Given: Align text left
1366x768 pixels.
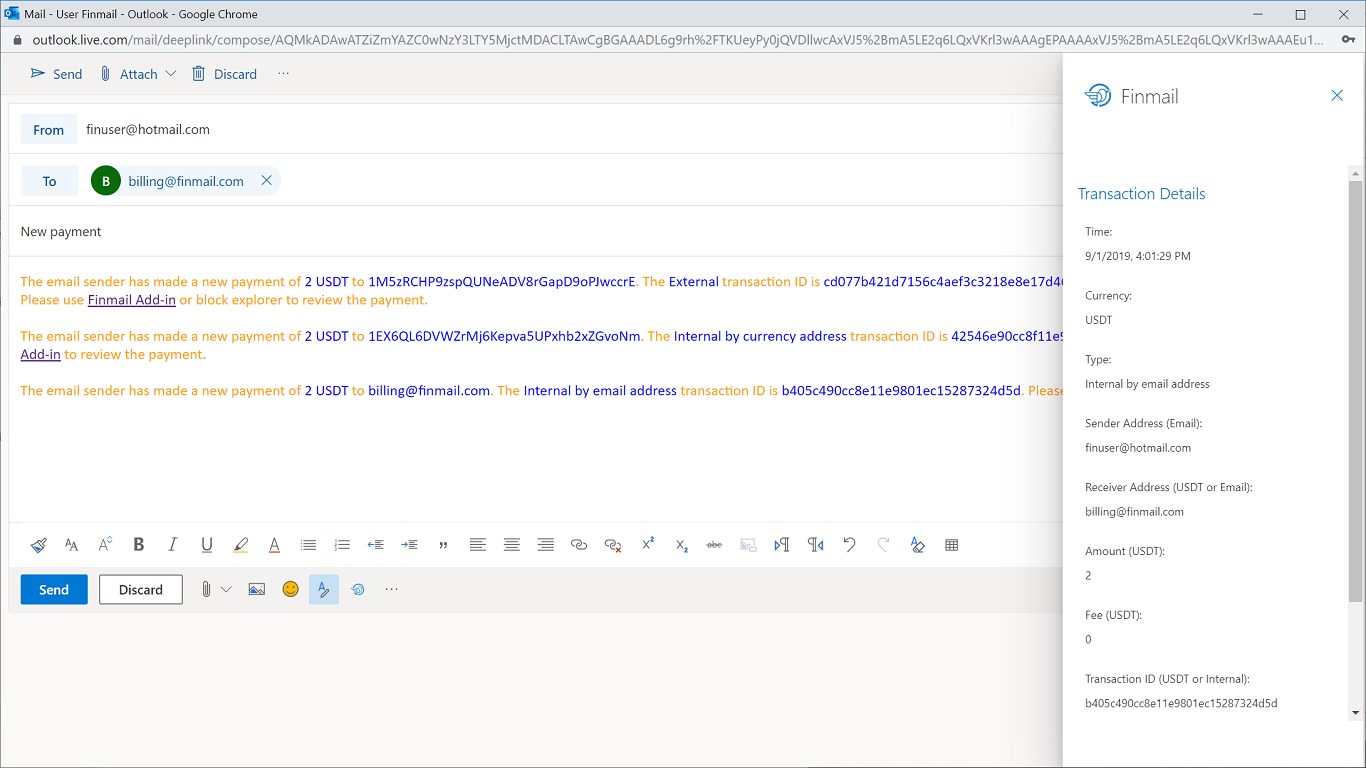Looking at the screenshot, I should tap(478, 545).
